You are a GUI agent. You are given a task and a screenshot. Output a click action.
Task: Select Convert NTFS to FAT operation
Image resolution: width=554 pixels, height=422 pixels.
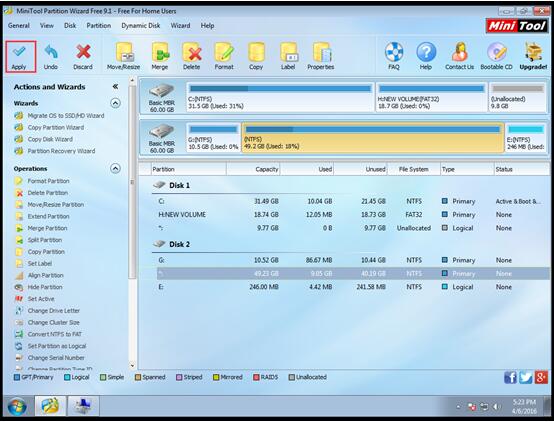tap(48, 334)
